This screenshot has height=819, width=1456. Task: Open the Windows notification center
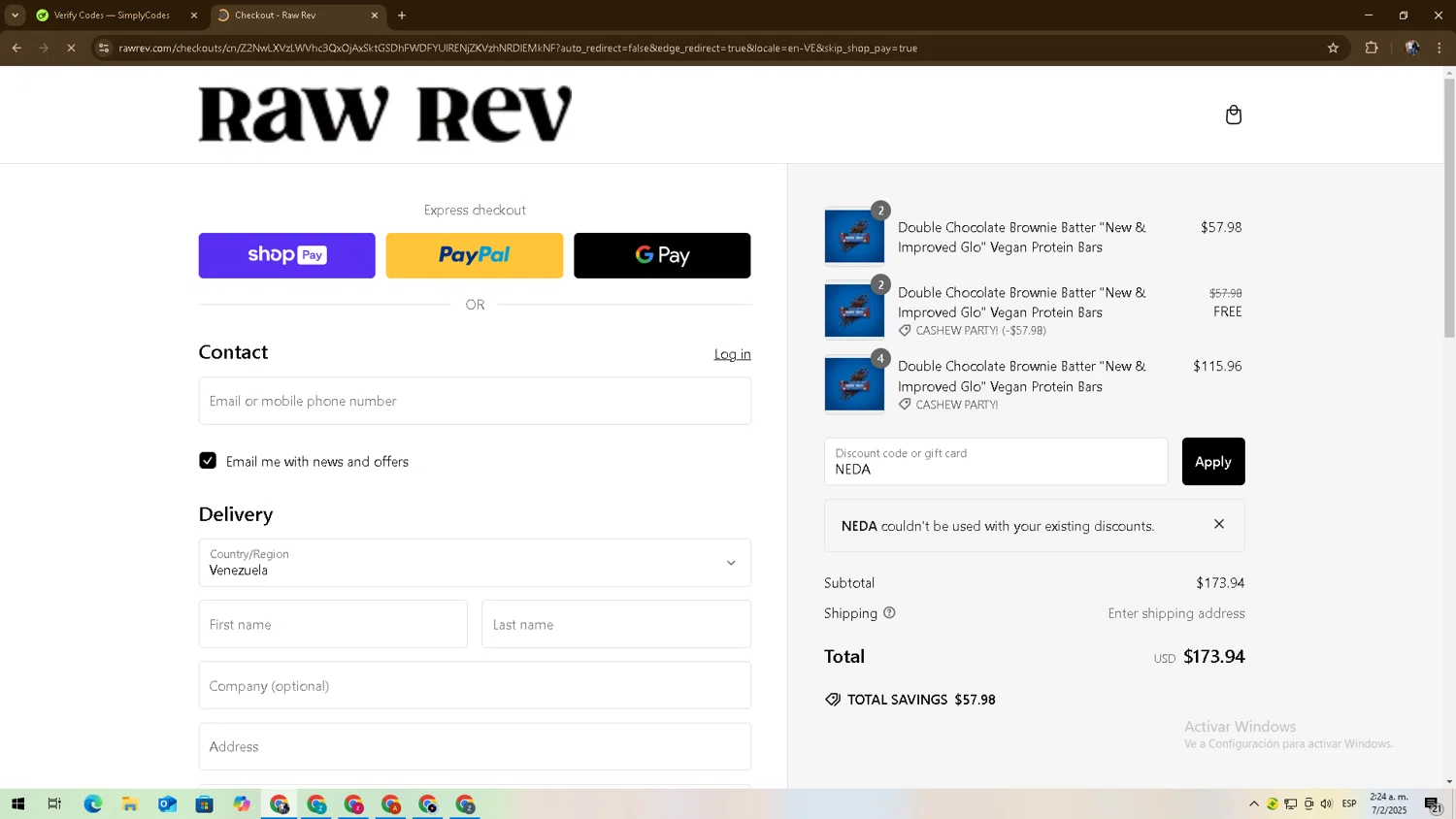[x=1433, y=804]
